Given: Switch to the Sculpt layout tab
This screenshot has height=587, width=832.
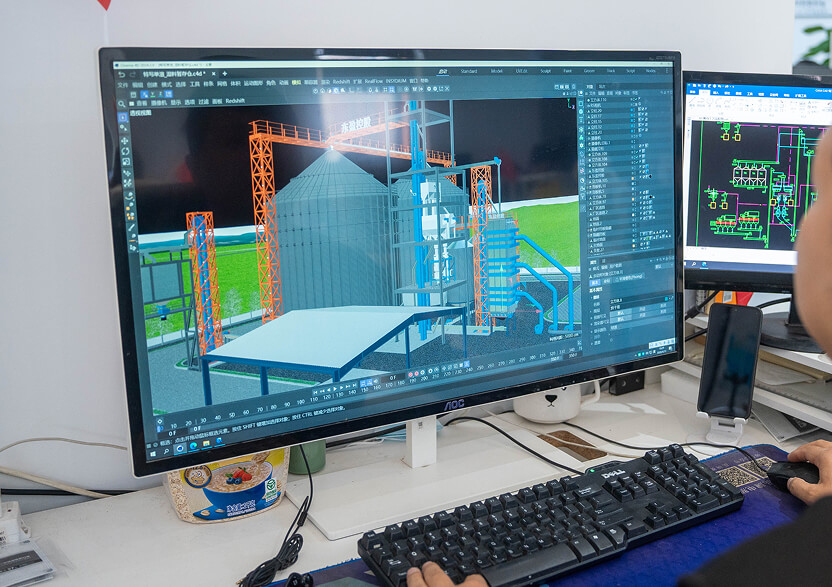Looking at the screenshot, I should click(x=545, y=71).
